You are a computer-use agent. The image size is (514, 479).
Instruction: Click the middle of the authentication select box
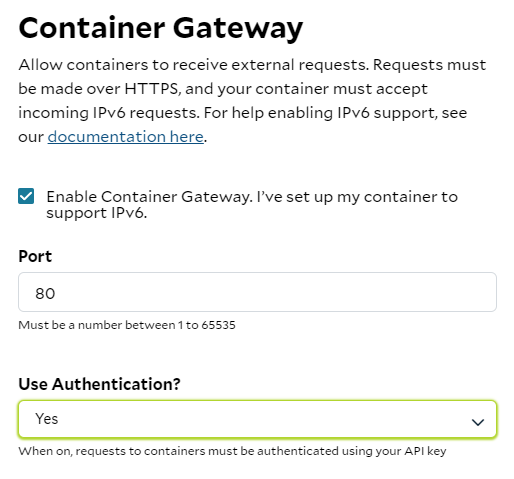pos(257,419)
